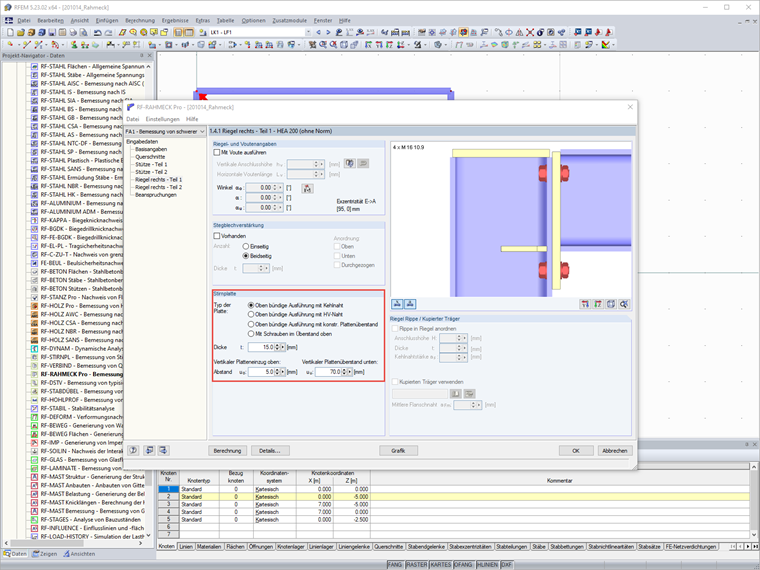Select 'Beidseitig' radio option
This screenshot has width=760, height=570.
pos(246,255)
